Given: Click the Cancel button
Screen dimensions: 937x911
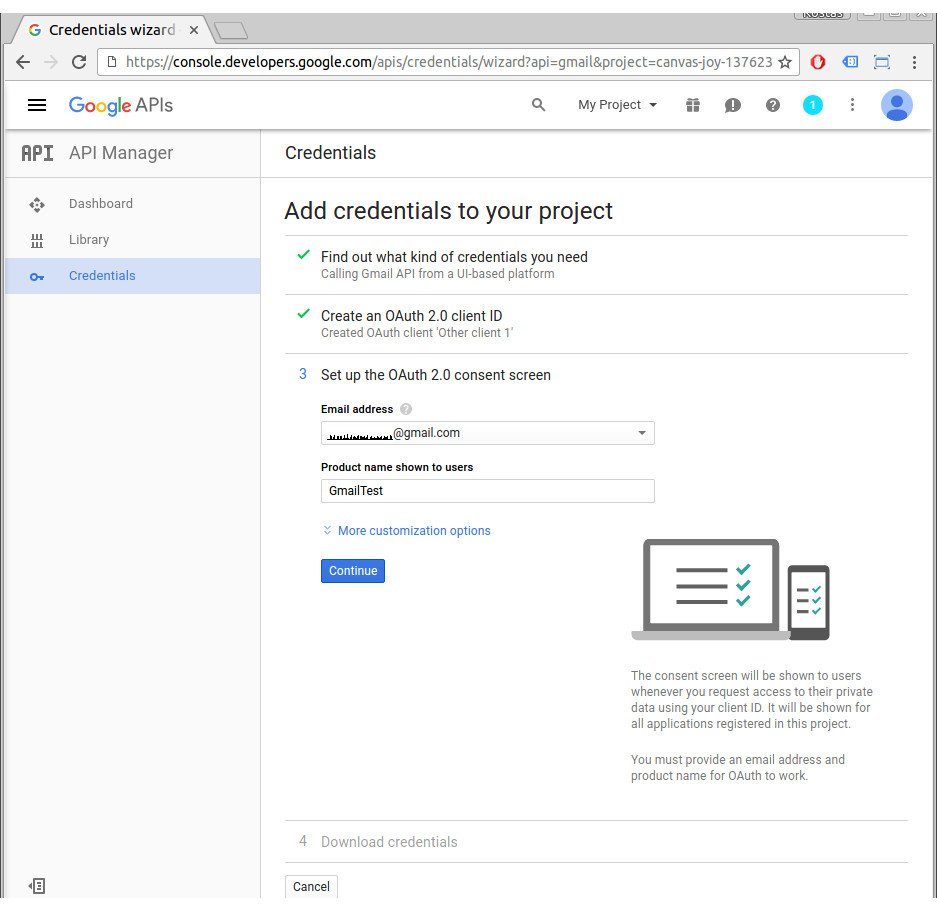Looking at the screenshot, I should pos(311,886).
